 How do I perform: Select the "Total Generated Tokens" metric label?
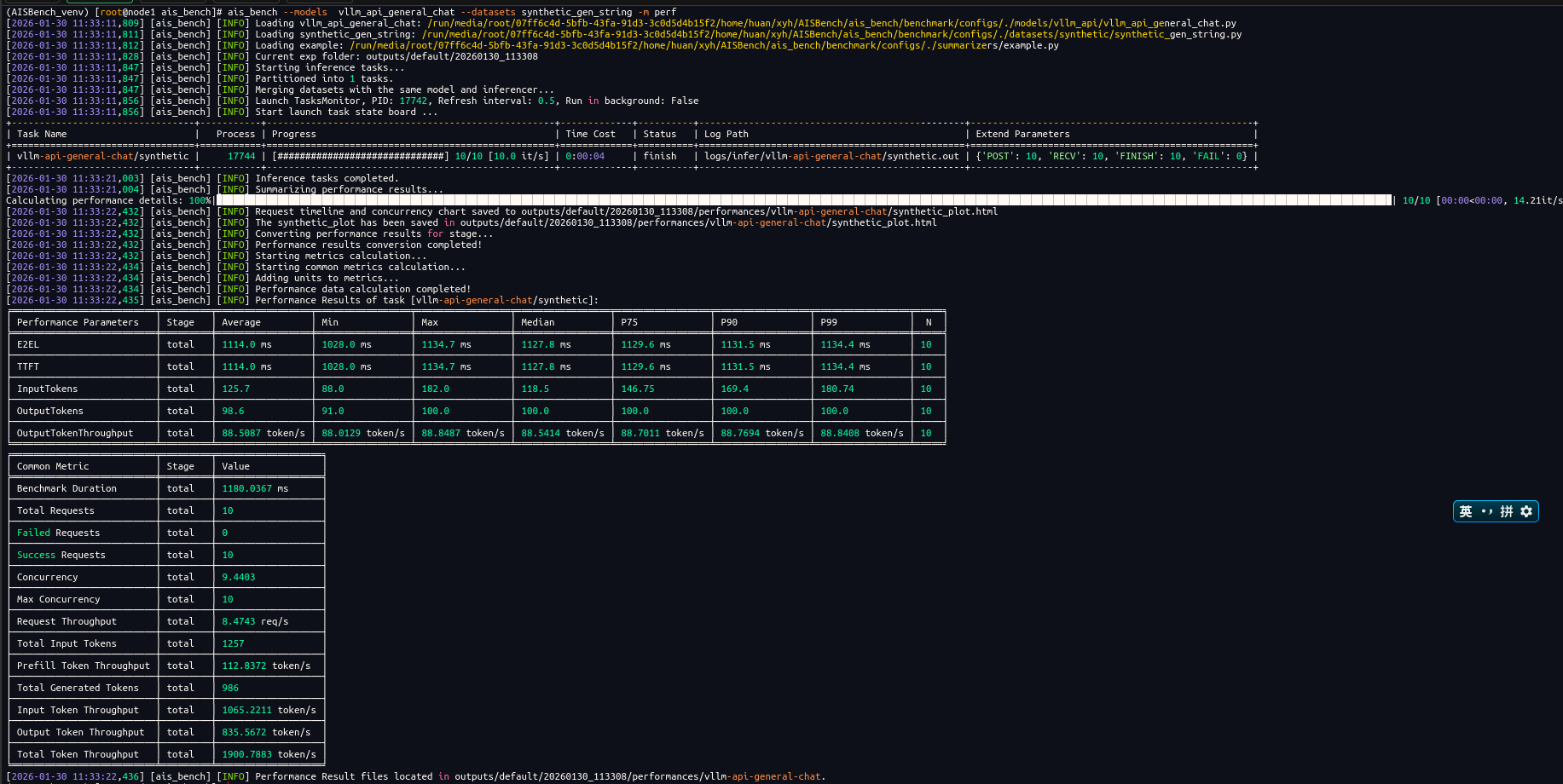[78, 688]
